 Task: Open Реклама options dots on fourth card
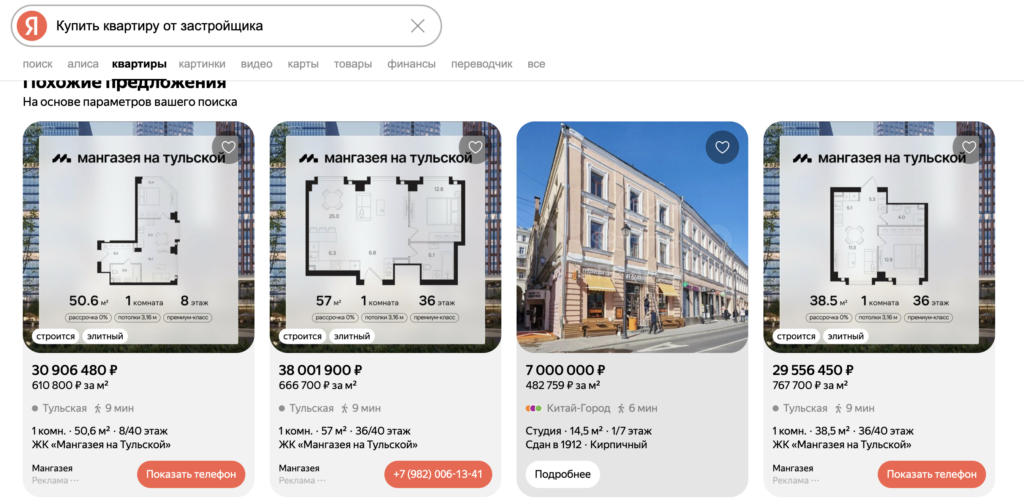(815, 480)
